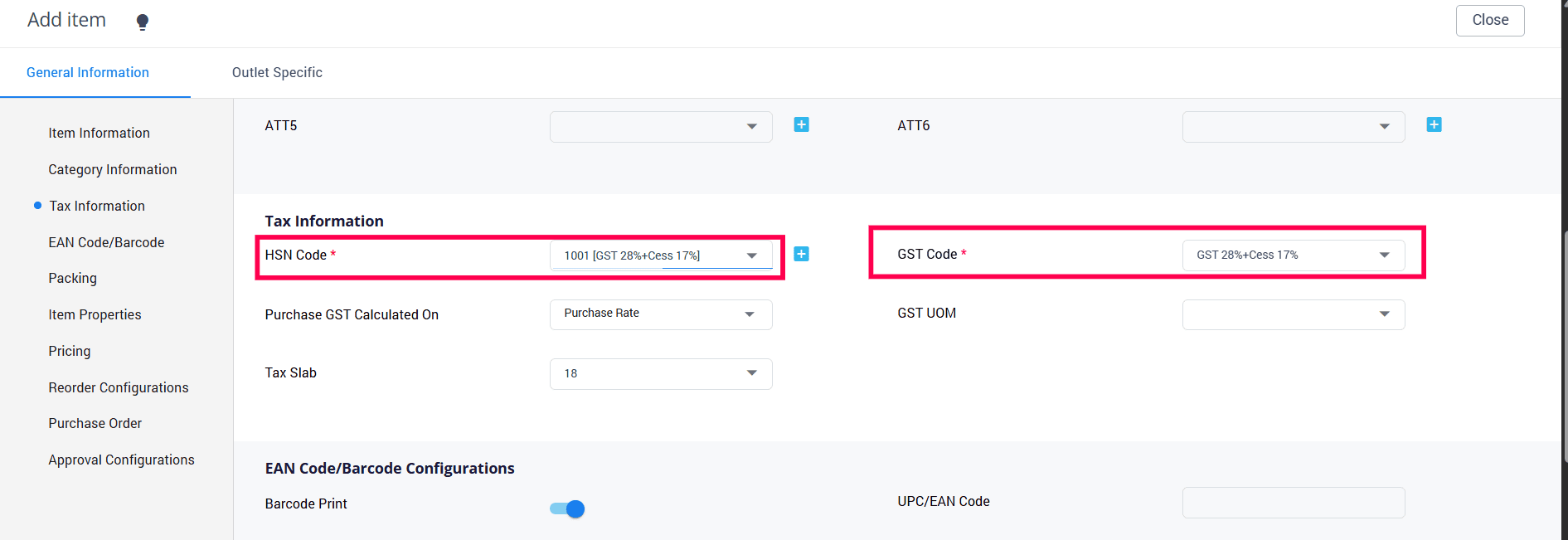Jump to the Pricing section

(70, 351)
